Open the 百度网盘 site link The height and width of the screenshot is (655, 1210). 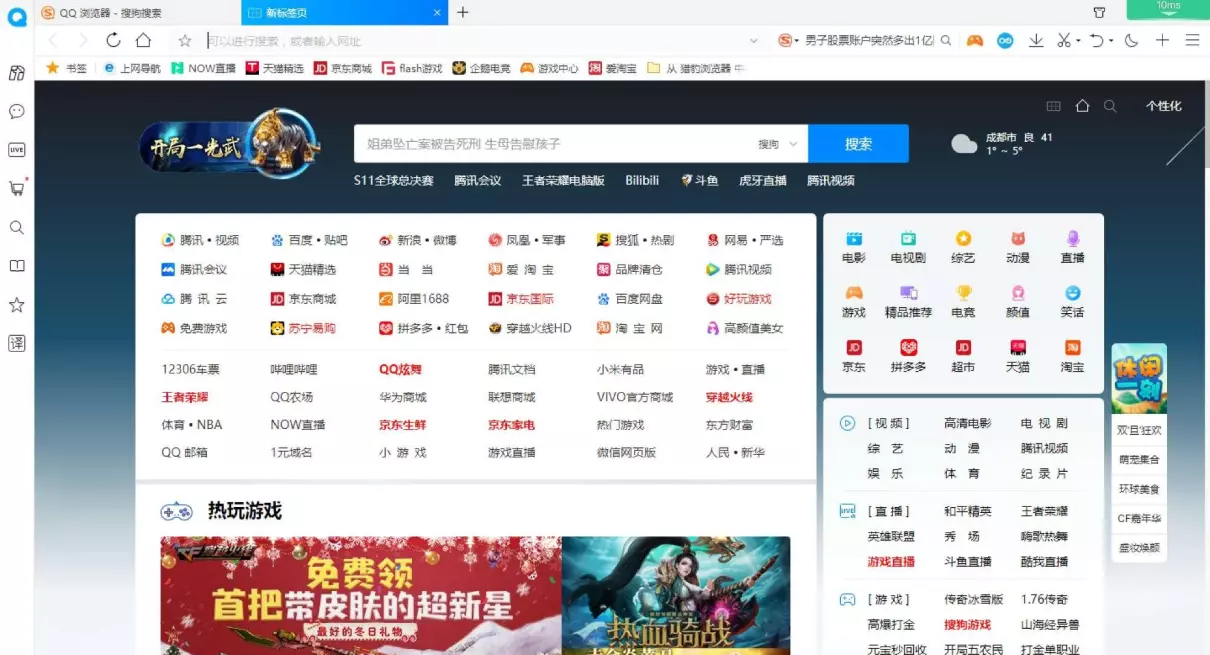coord(630,299)
